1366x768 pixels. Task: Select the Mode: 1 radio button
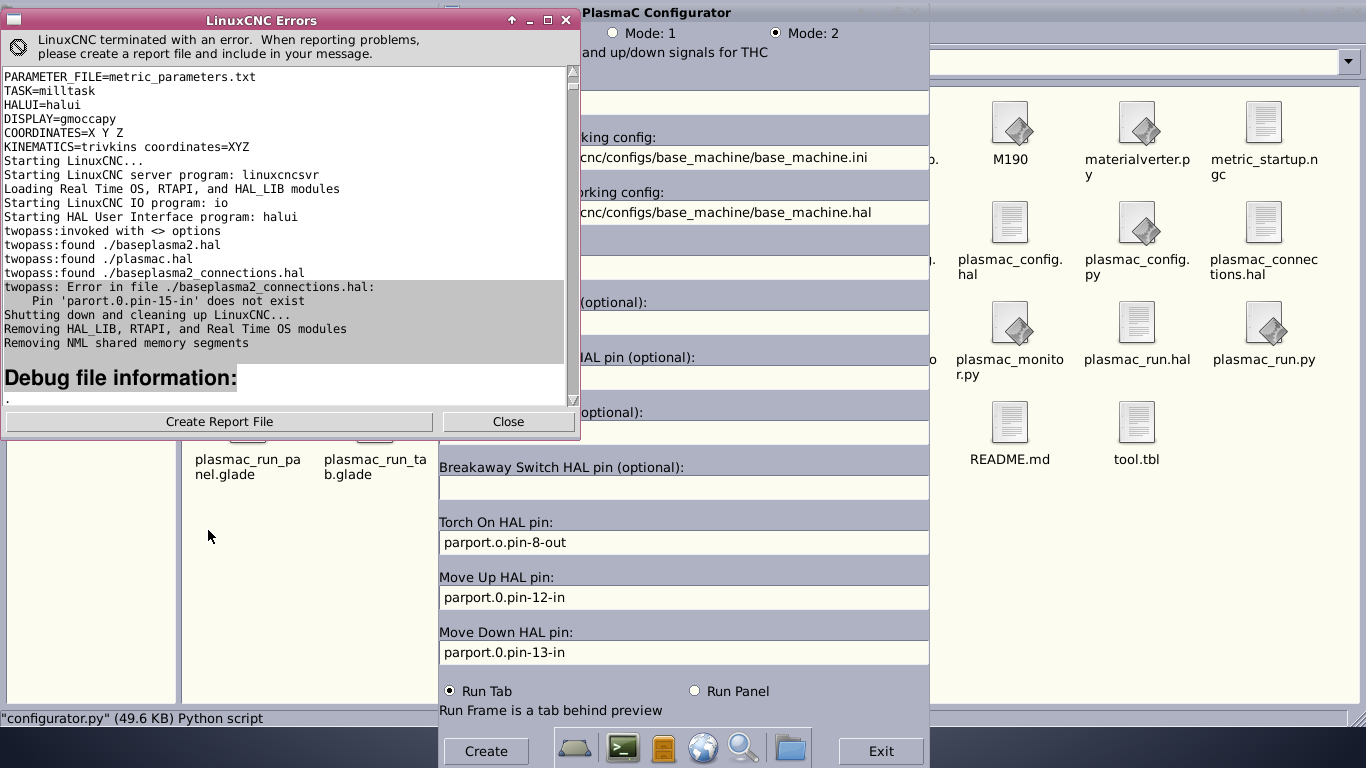(613, 33)
